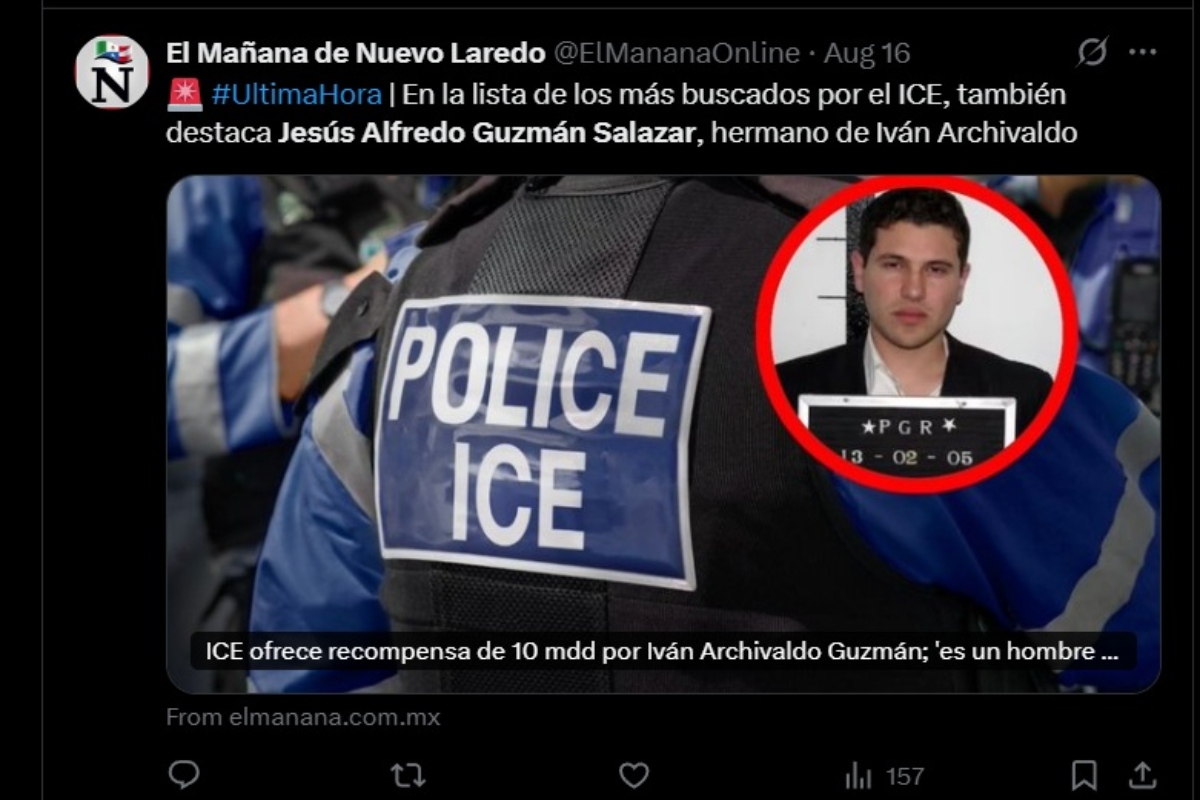The height and width of the screenshot is (800, 1200).
Task: Open the @ElMananaOnline handle
Action: (676, 52)
